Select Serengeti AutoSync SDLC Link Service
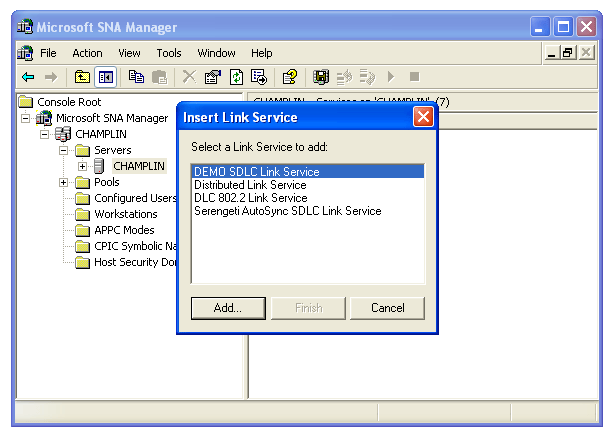Screen dimensions: 612x438 [x=308, y=211]
